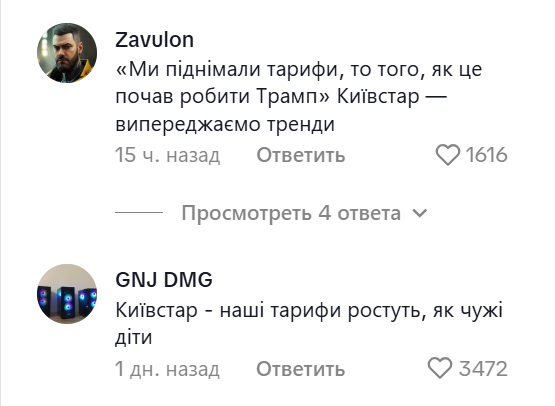Click the Zavulon username

pyautogui.click(x=154, y=40)
